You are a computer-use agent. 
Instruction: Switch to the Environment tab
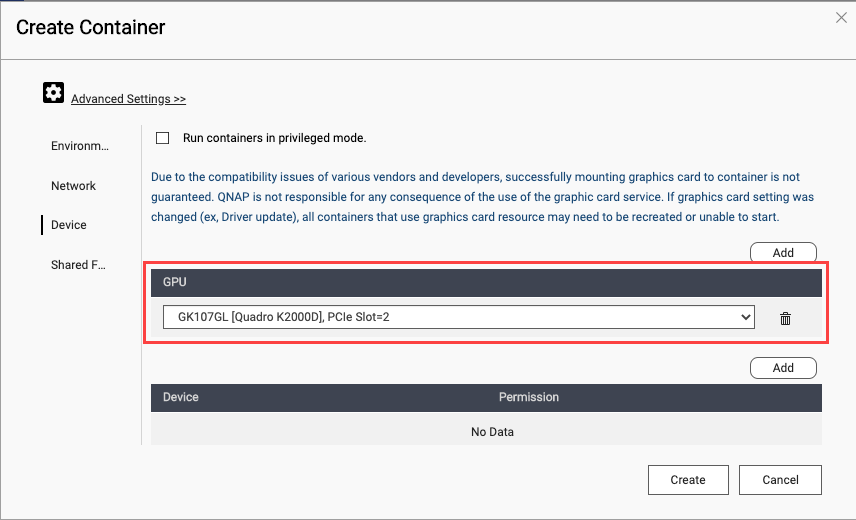coord(80,146)
